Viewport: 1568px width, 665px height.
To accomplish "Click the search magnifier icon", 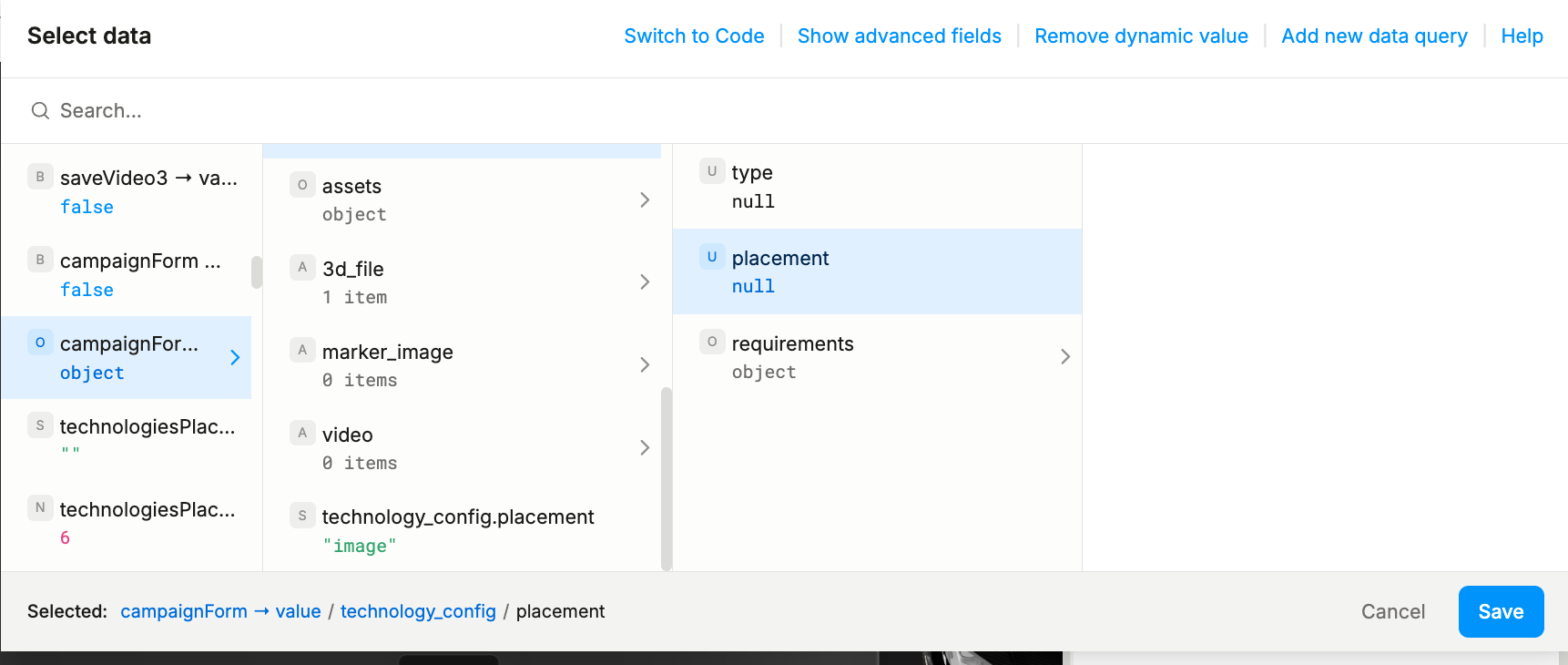I will pos(40,111).
